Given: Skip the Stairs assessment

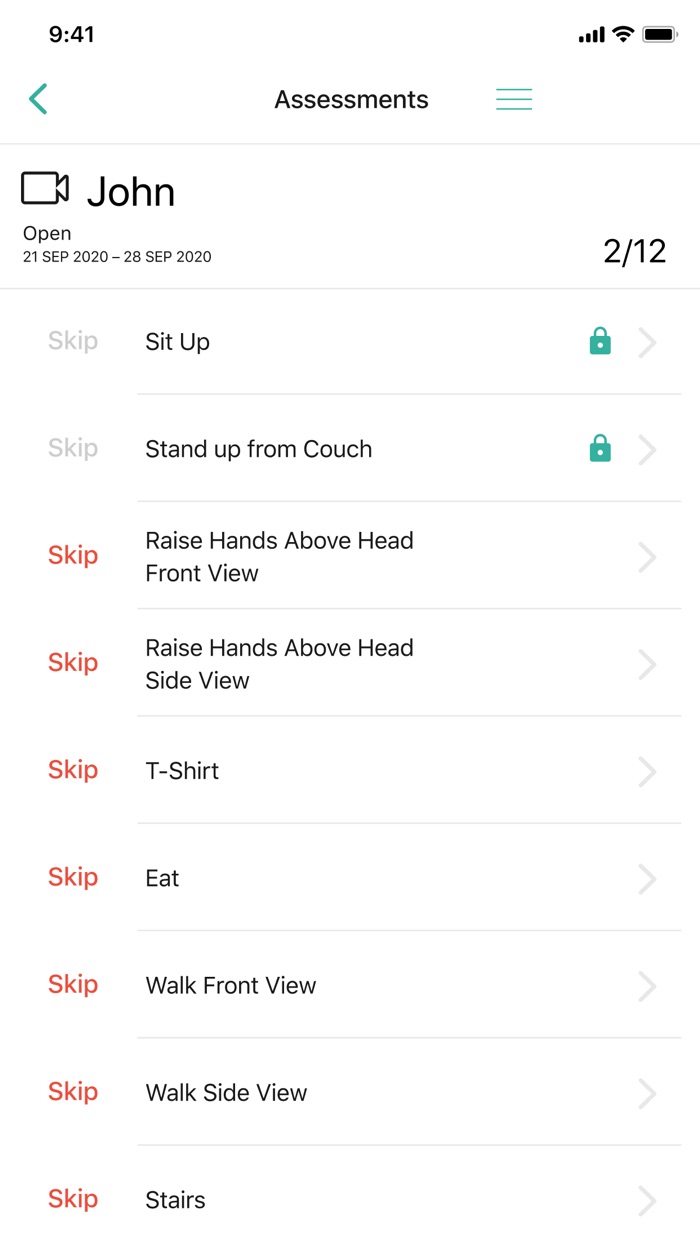Looking at the screenshot, I should pos(73,1199).
